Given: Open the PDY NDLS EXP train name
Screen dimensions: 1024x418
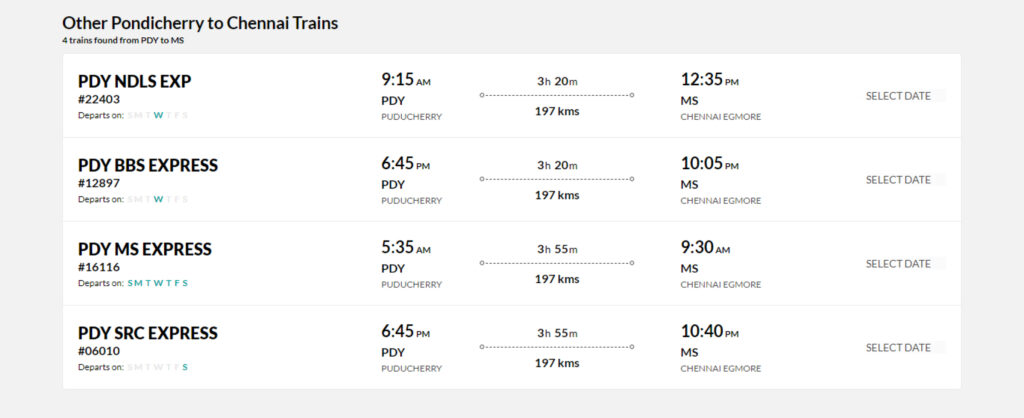Looking at the screenshot, I should (x=135, y=82).
